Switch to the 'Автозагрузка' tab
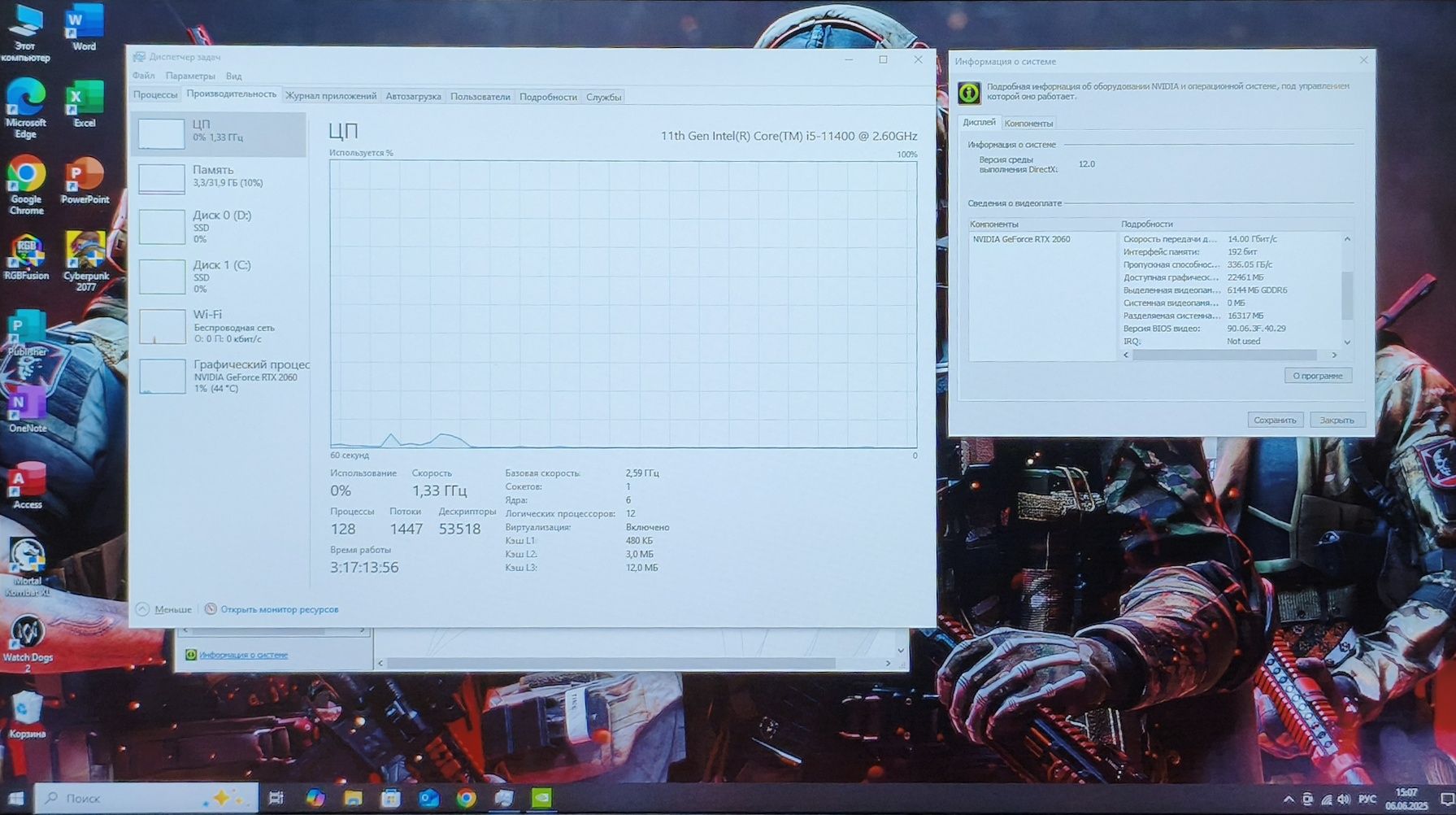 [x=413, y=96]
